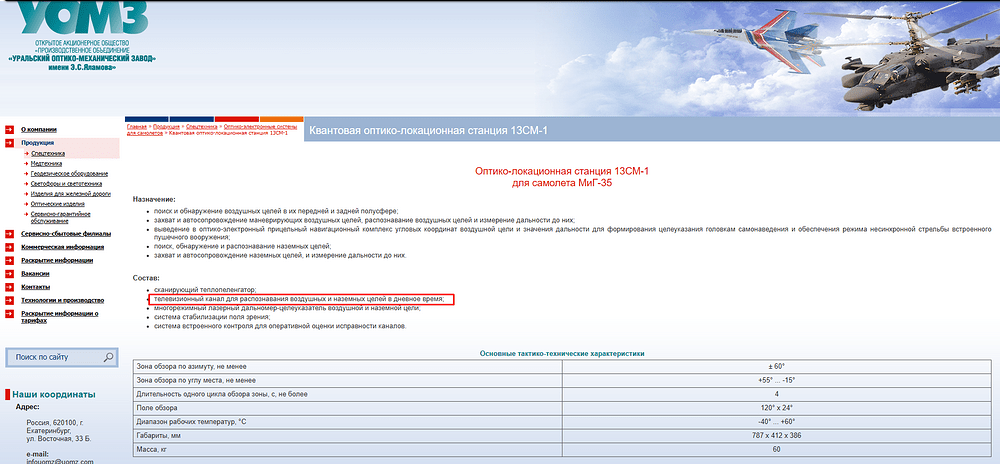Open the О компании menu section
Screen dimensions: 1000x464
pyautogui.click(x=39, y=129)
